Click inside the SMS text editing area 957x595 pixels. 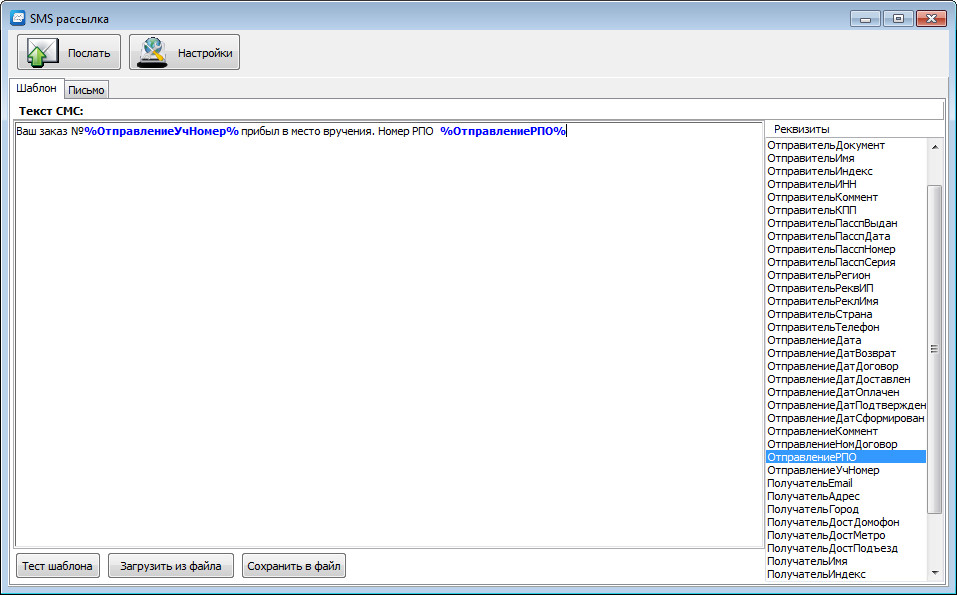(389, 334)
